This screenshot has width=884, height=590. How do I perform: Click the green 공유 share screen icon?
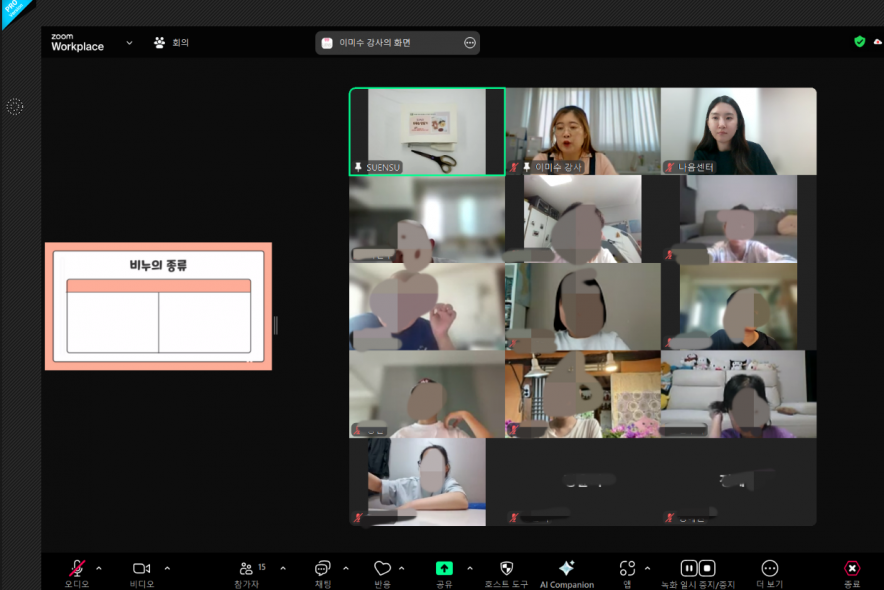tap(444, 568)
